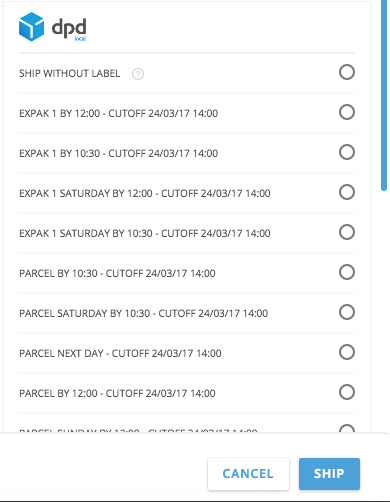Screen dimensions: 390x502
Task: Select Parcel Saturday by 10:30 radio button
Action: (x=347, y=312)
